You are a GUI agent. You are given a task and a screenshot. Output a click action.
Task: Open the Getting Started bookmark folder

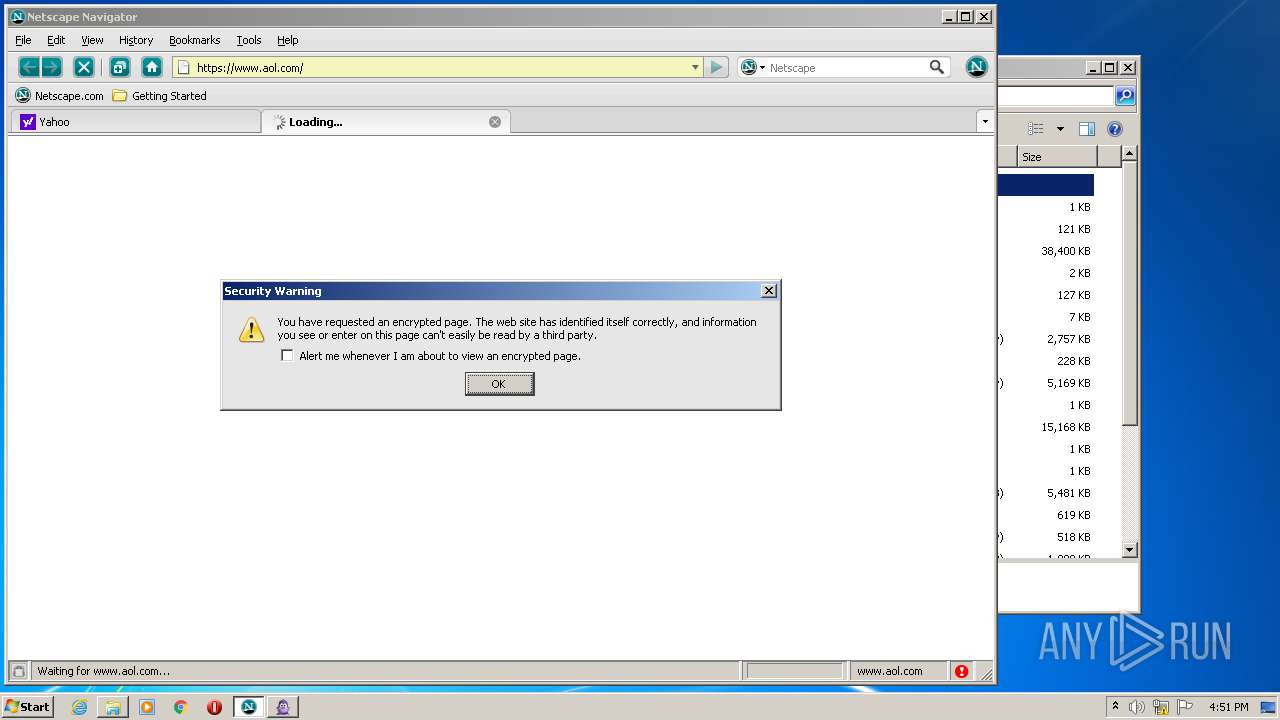[159, 96]
